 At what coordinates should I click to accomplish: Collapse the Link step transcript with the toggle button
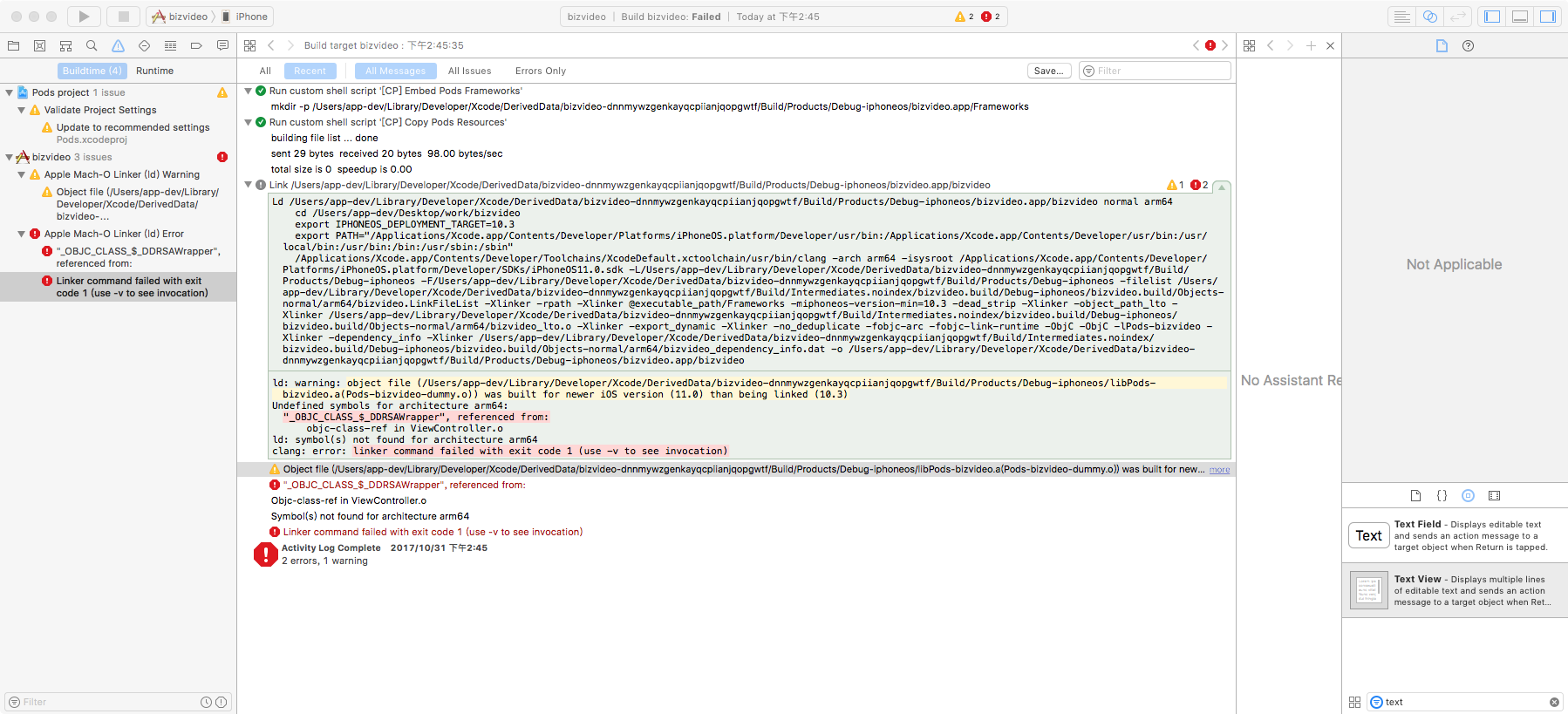(1222, 187)
